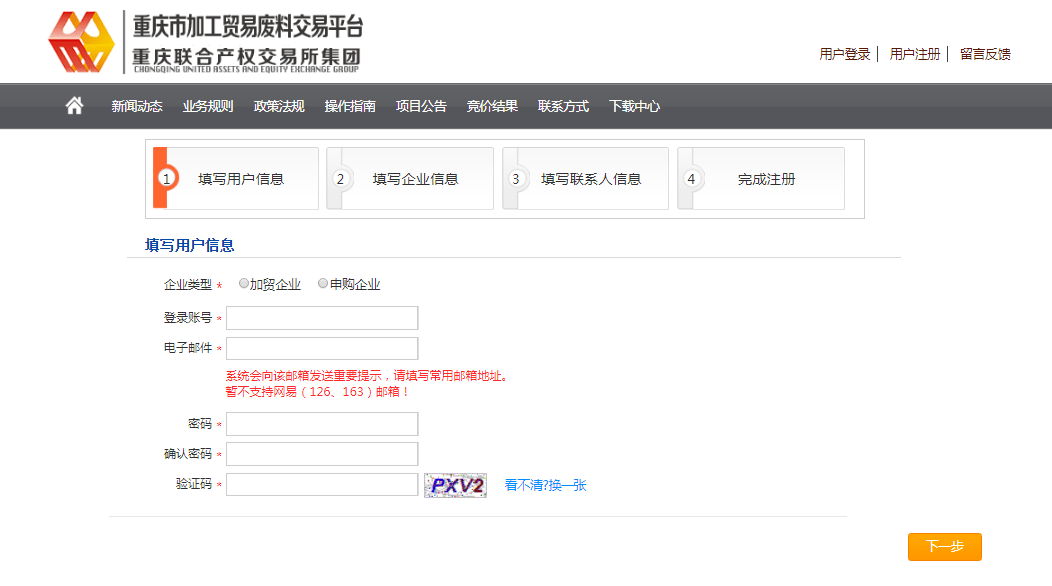Select the 申购企业 radio button
The width and height of the screenshot is (1052, 586).
coord(323,284)
